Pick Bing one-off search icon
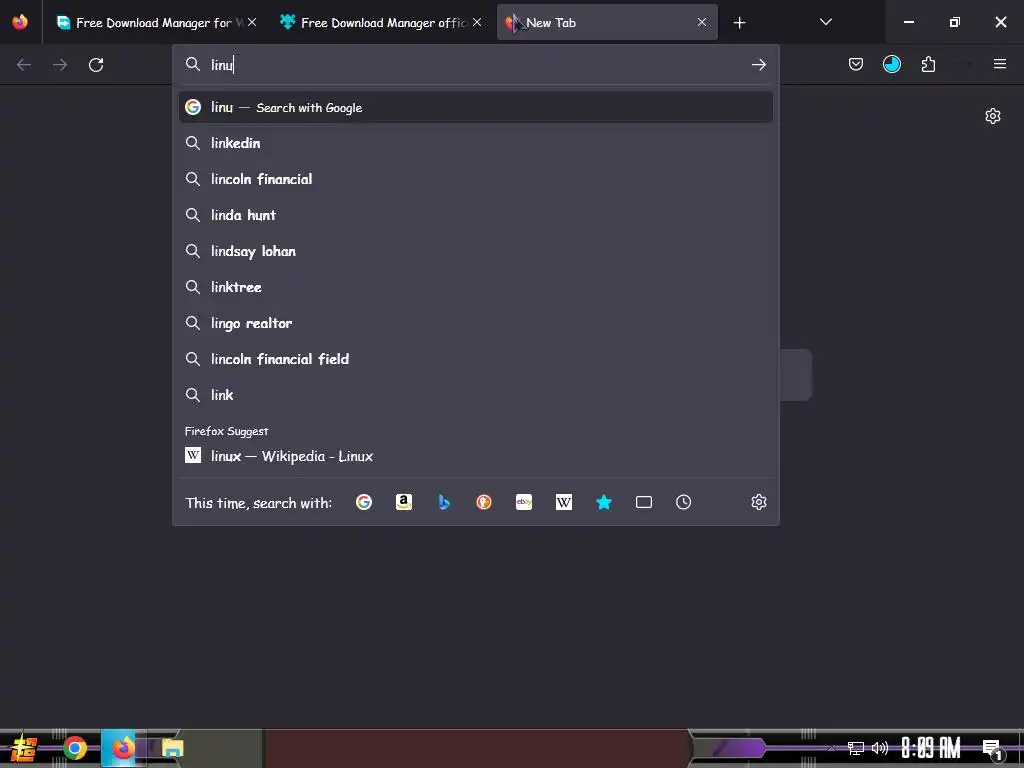 pyautogui.click(x=444, y=502)
